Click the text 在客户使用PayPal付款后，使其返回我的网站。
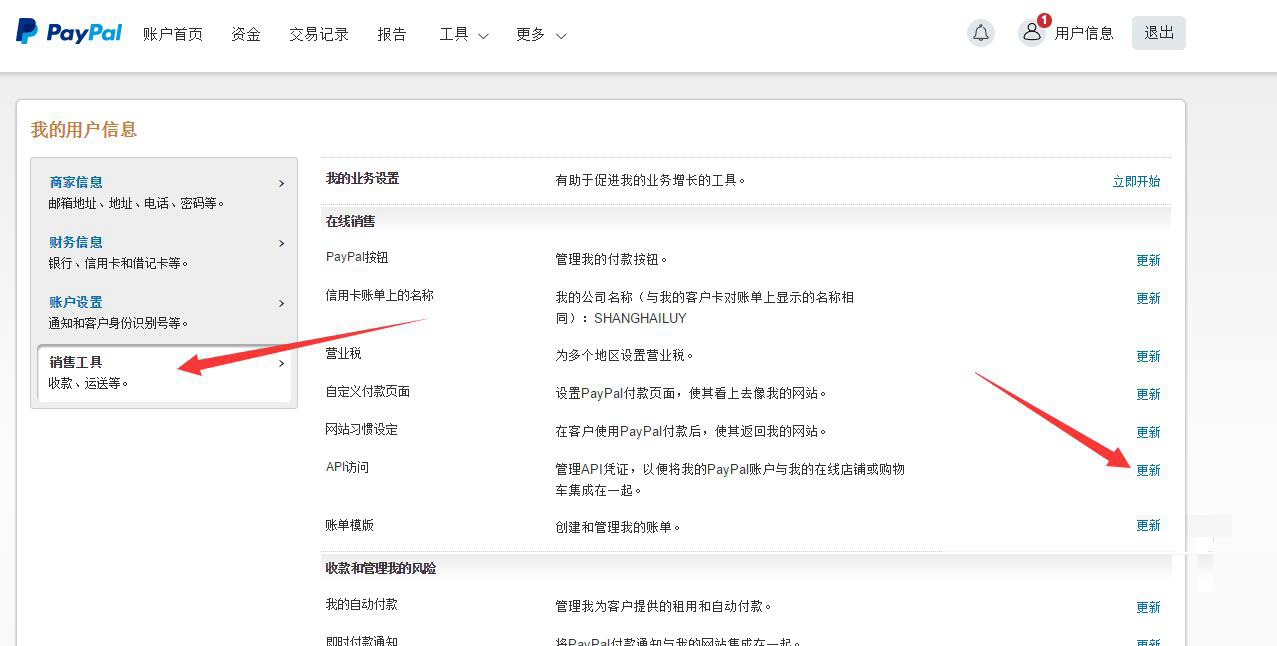Viewport: 1277px width, 646px height. 692,431
